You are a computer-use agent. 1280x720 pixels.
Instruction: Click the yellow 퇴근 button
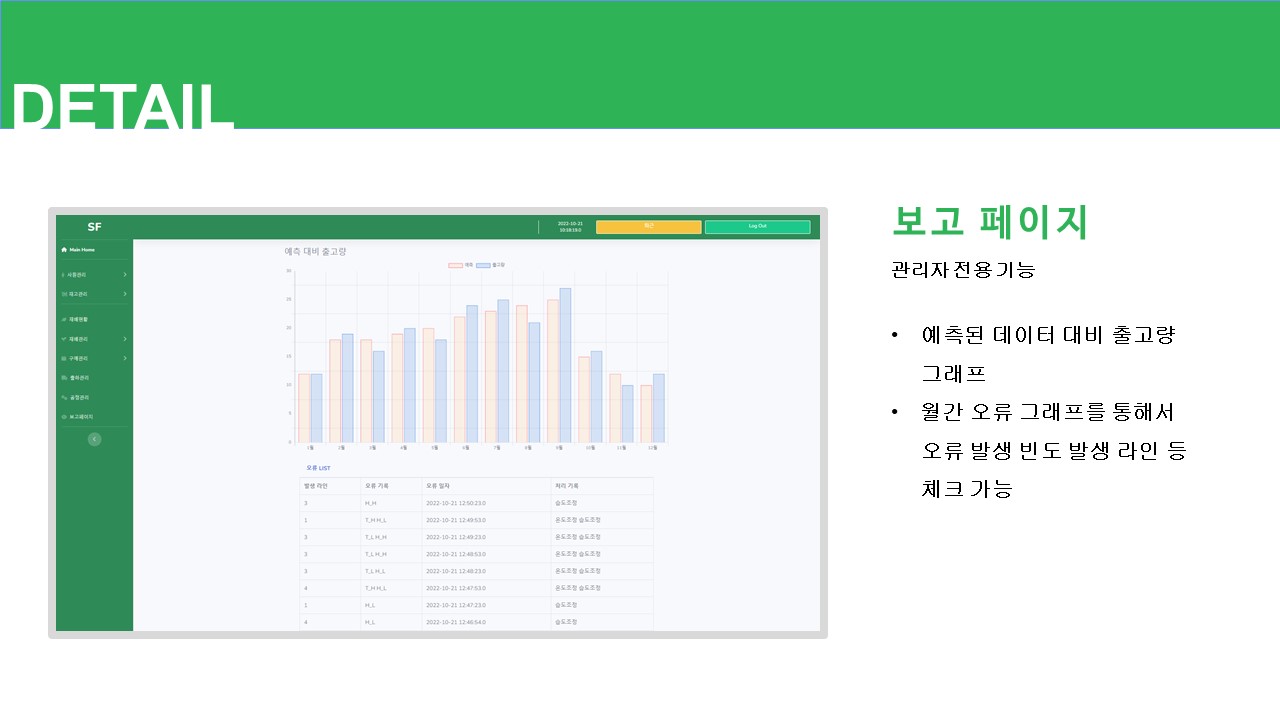(x=648, y=227)
